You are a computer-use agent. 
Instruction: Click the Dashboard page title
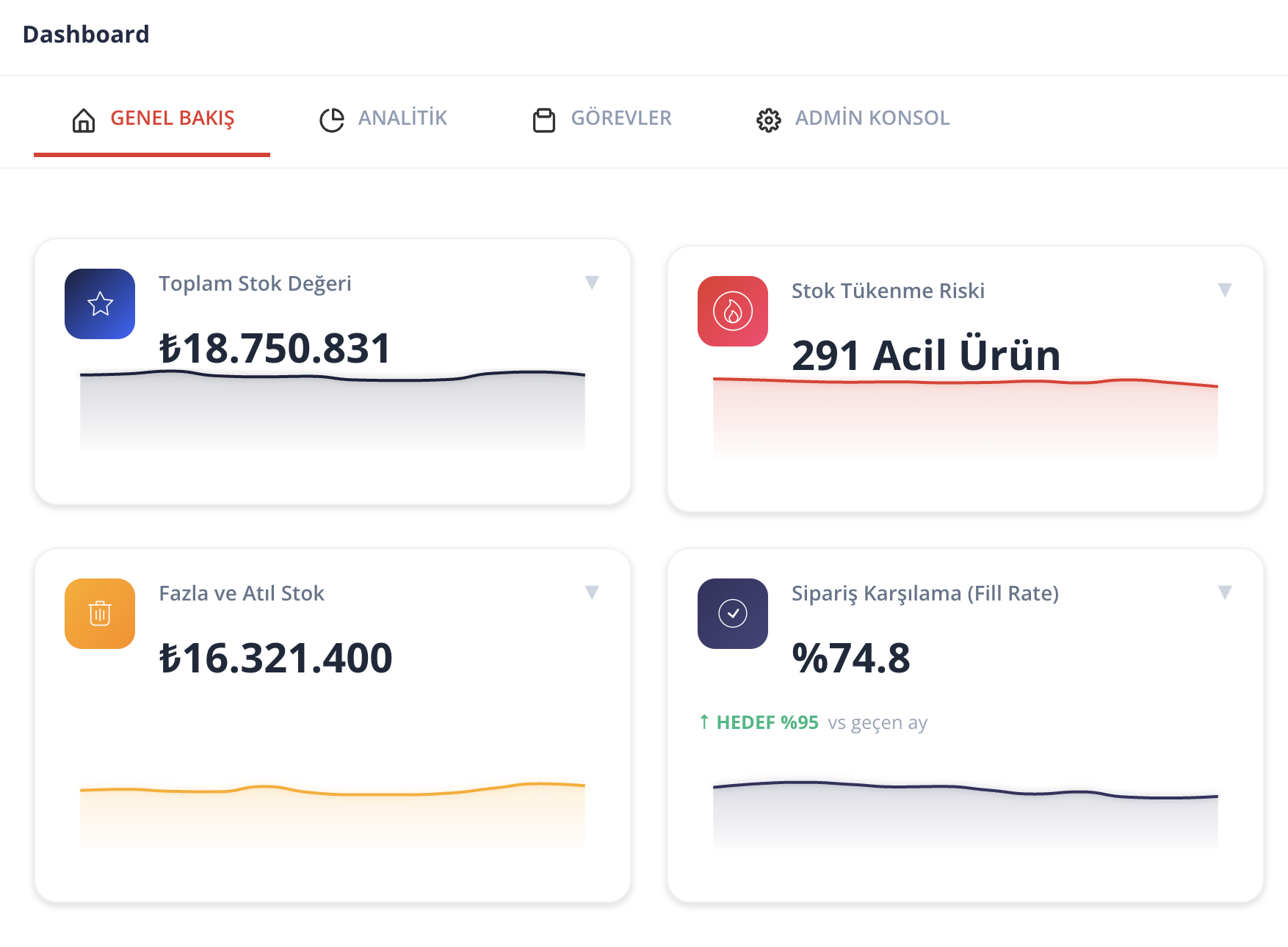tap(86, 35)
